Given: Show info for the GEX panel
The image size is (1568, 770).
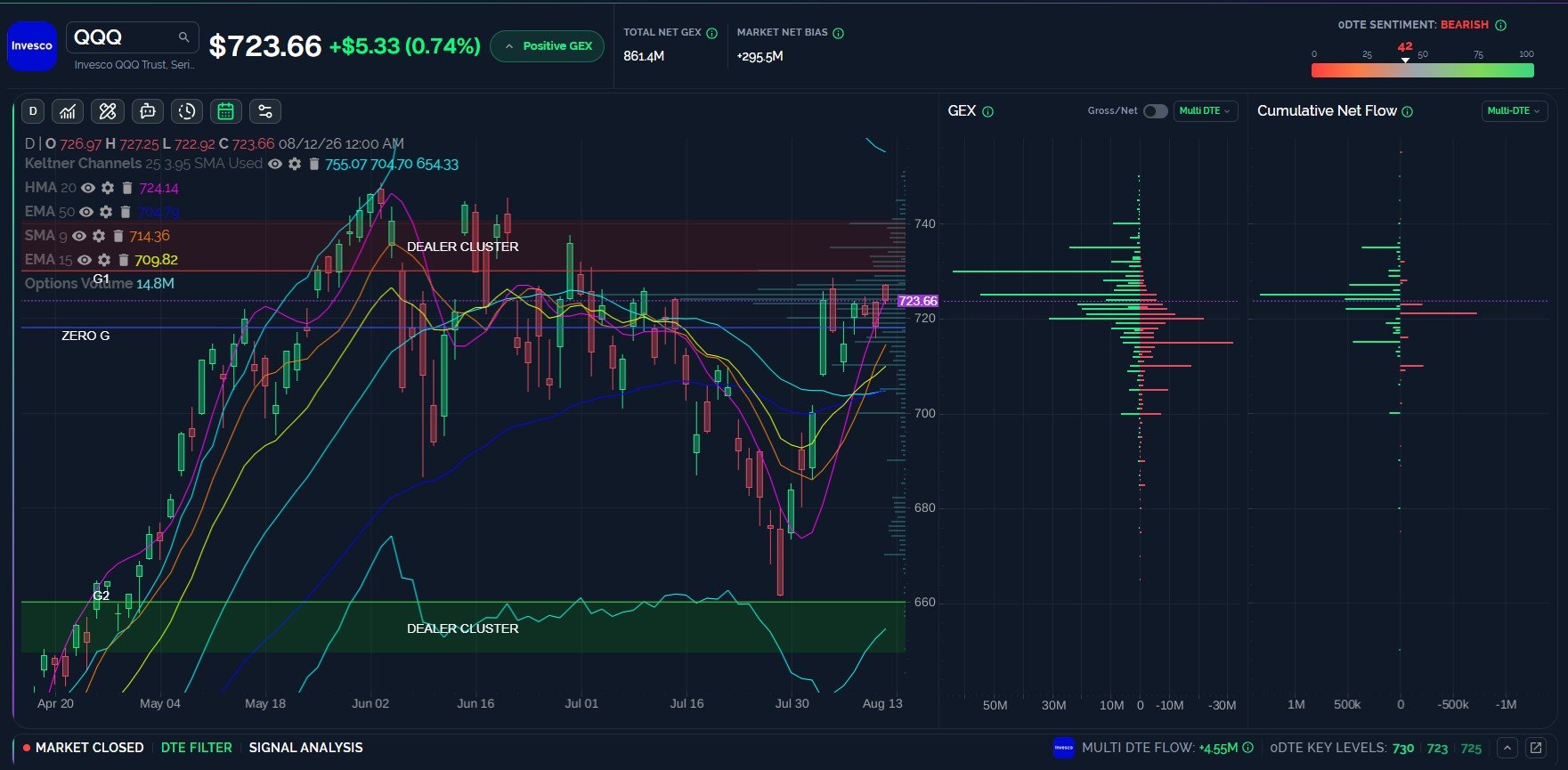Looking at the screenshot, I should (988, 111).
